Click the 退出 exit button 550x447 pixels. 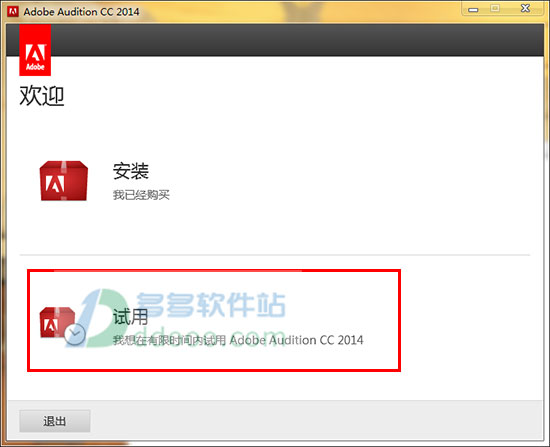pos(55,421)
